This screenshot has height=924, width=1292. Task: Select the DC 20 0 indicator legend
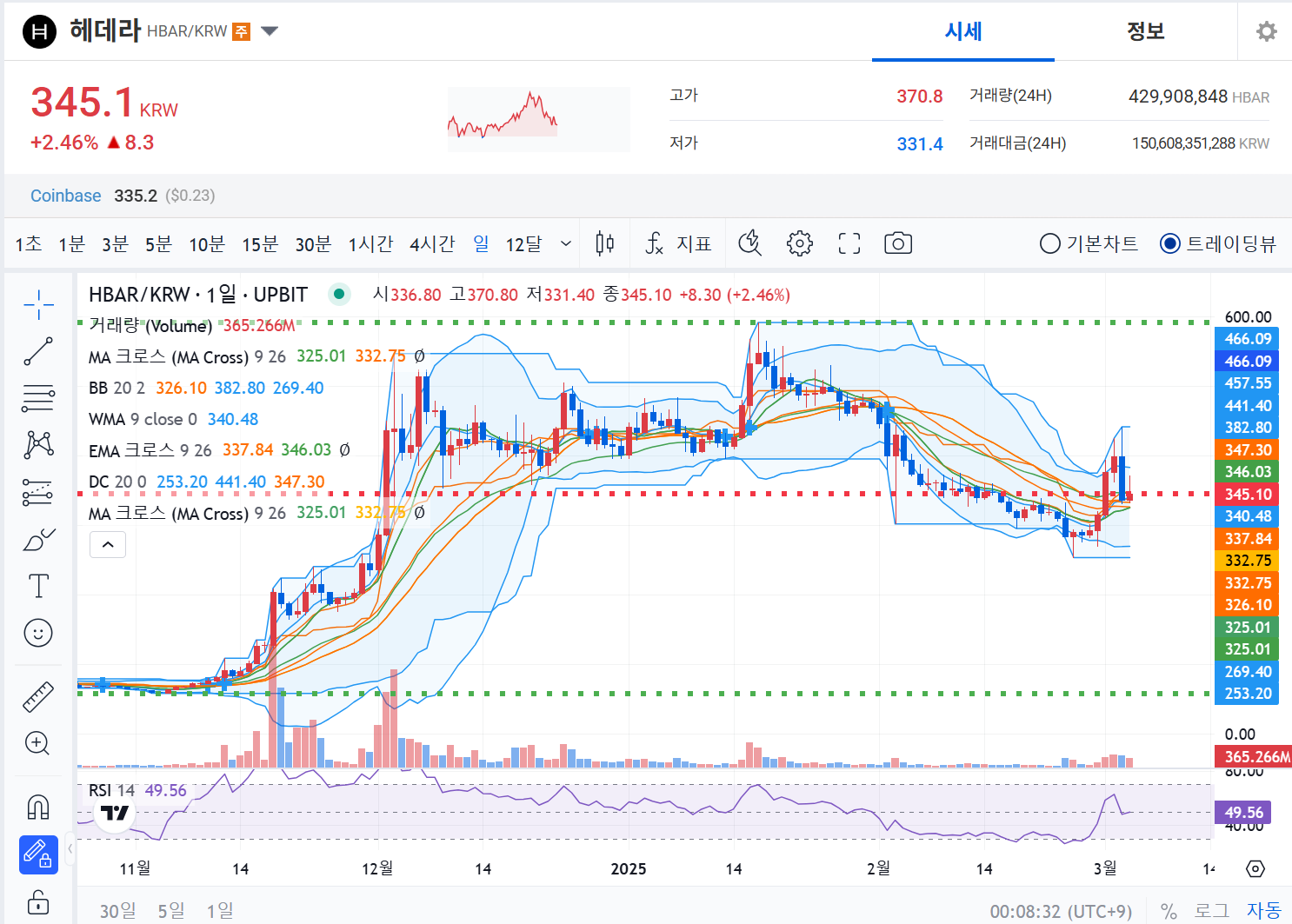click(x=206, y=482)
